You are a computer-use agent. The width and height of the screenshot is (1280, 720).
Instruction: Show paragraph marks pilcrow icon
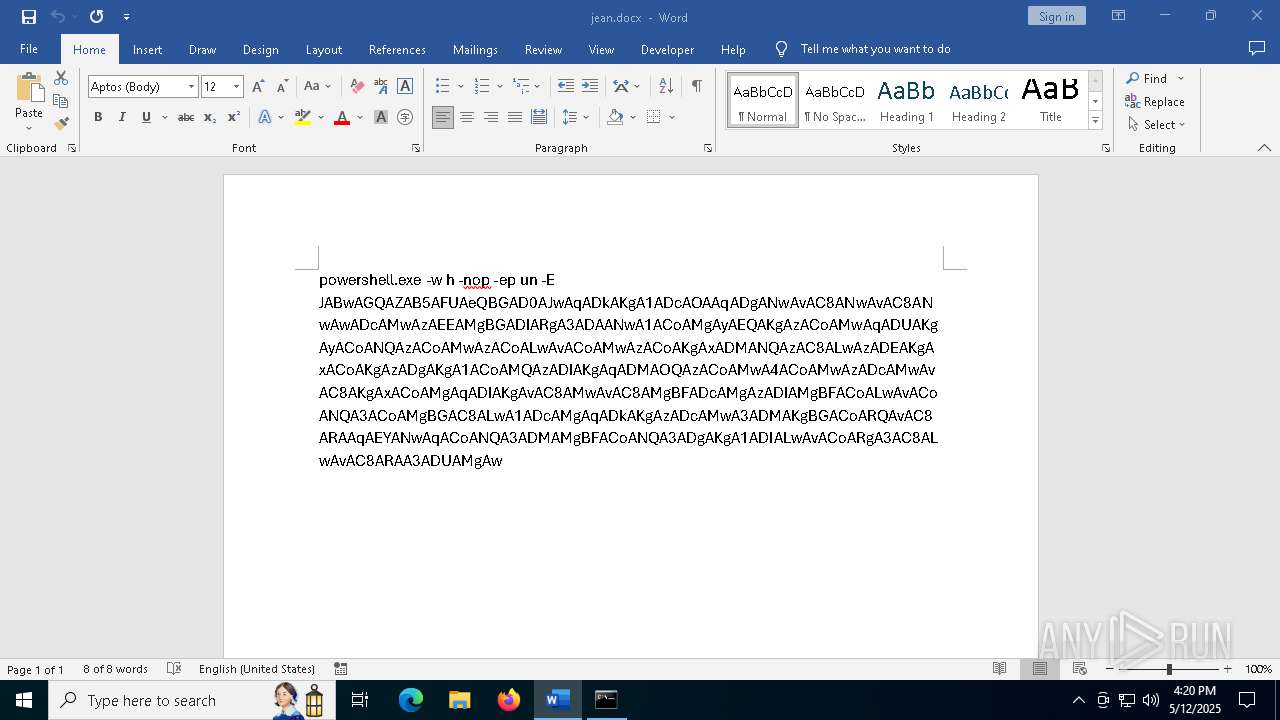[x=696, y=87]
